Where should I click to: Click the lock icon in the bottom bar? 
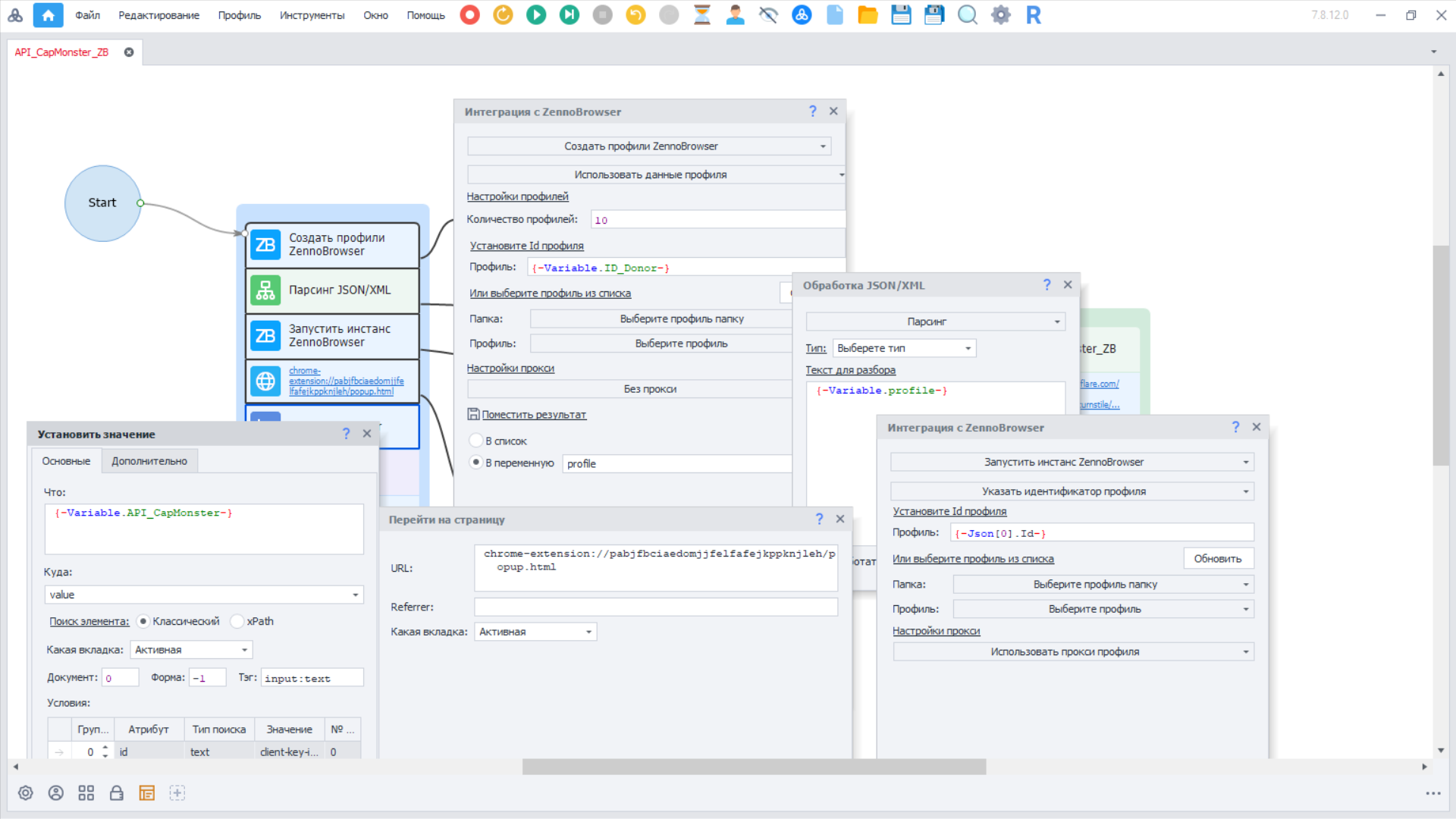116,793
